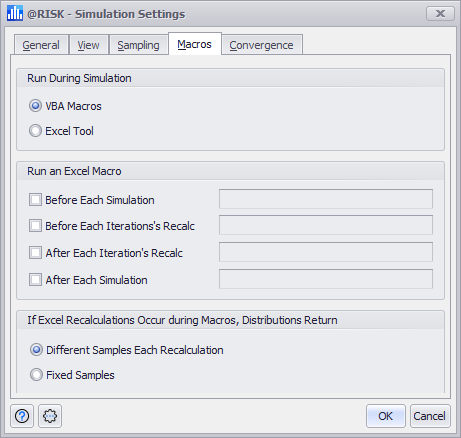Screen dimensions: 461x438
Task: Switch to the Convergence tab
Action: click(x=262, y=45)
